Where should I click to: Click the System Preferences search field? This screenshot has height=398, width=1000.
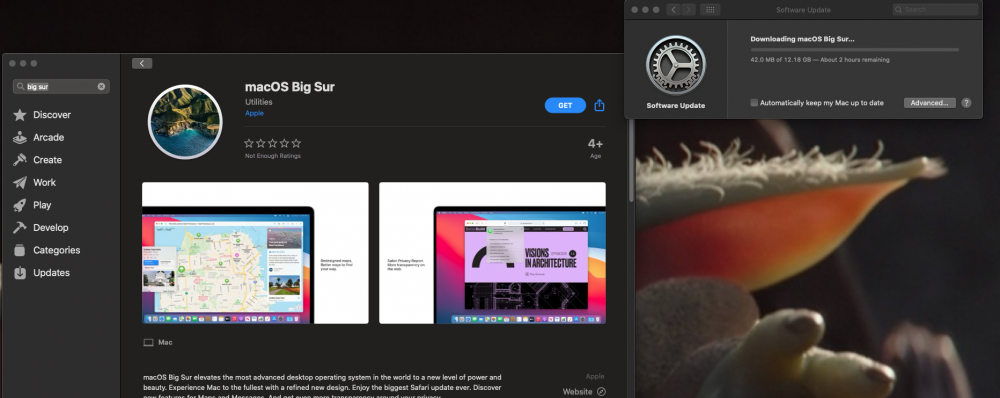[935, 10]
